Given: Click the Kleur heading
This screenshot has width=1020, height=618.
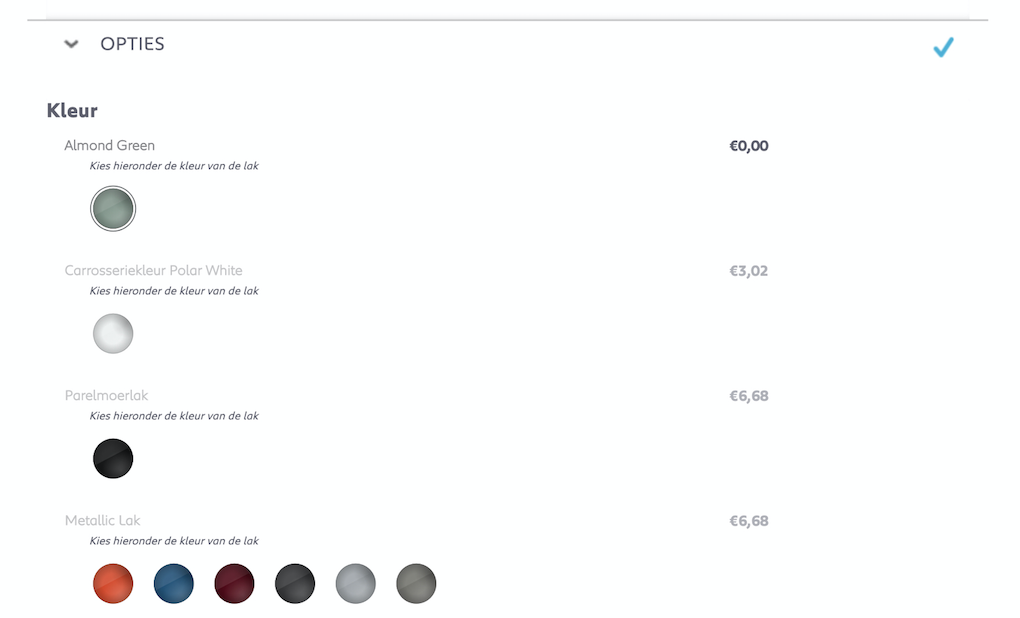Looking at the screenshot, I should click(72, 110).
